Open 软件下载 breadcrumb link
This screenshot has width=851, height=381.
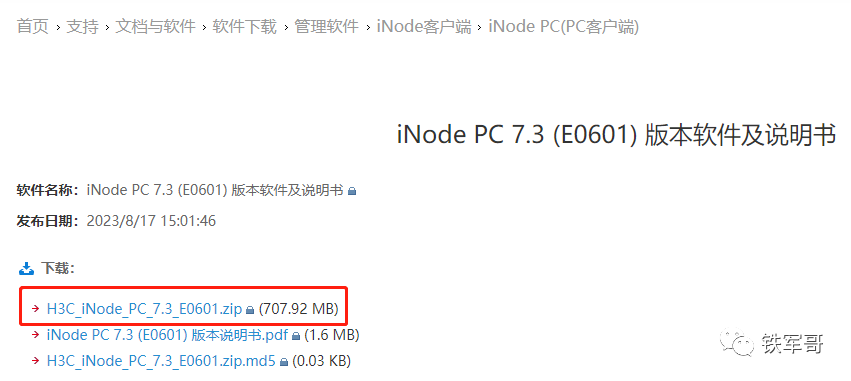pos(245,26)
